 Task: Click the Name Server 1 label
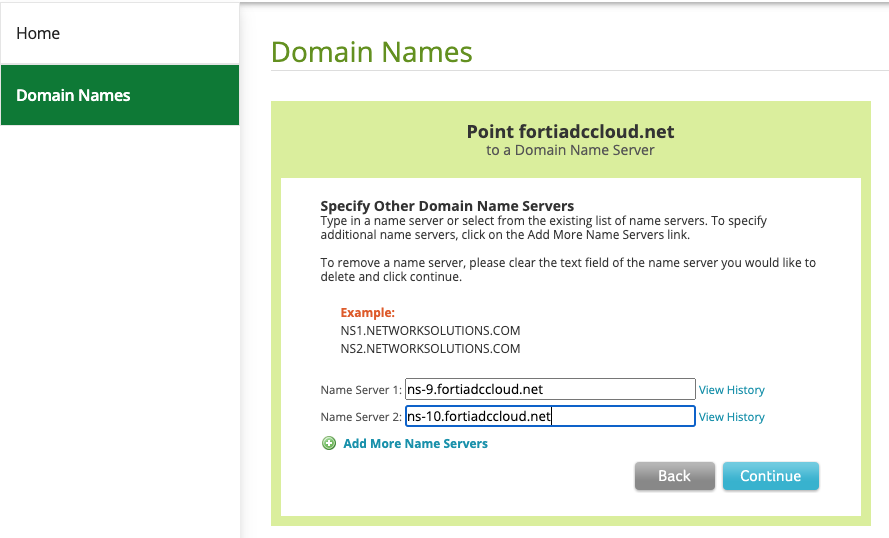[360, 390]
